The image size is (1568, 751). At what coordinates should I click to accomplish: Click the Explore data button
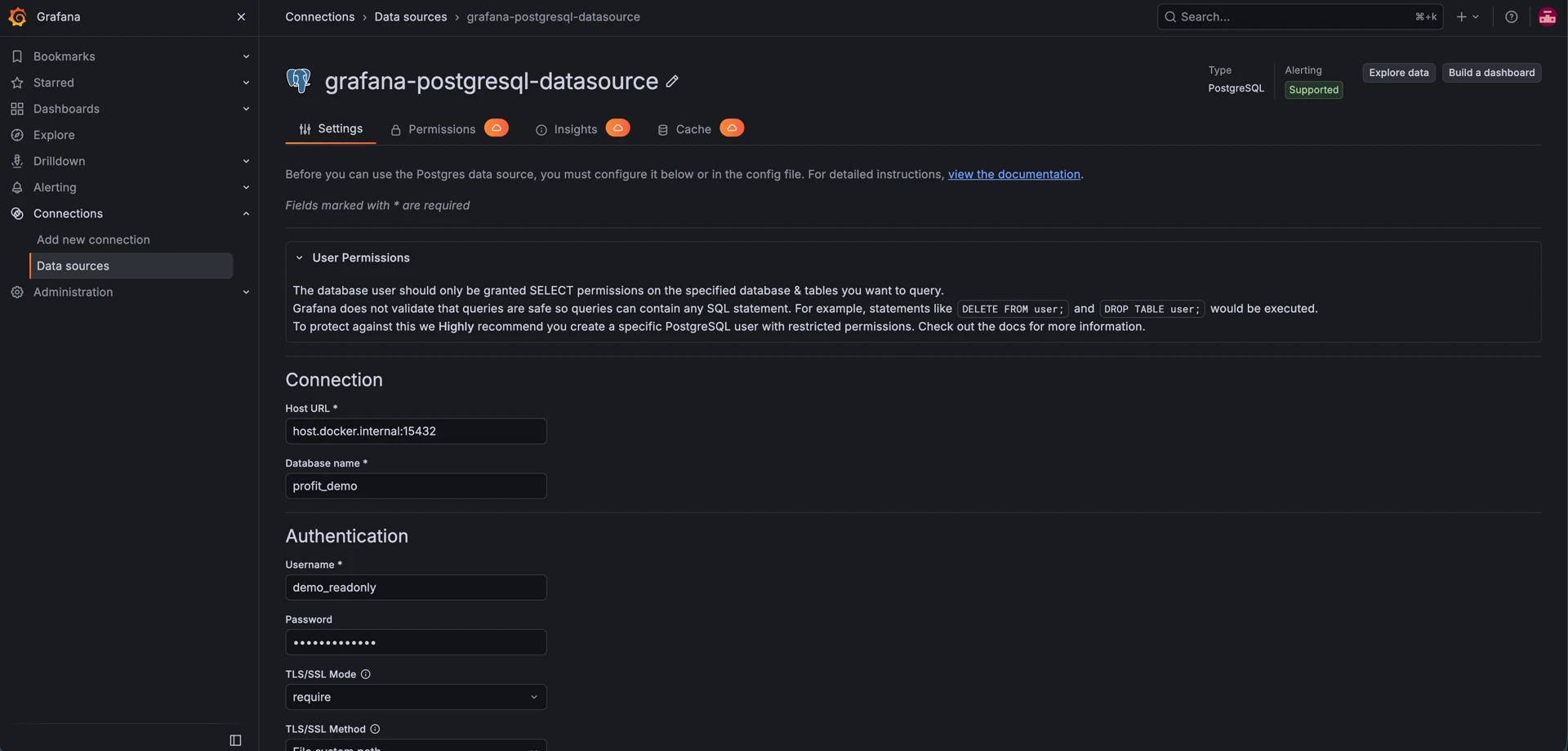click(1398, 73)
